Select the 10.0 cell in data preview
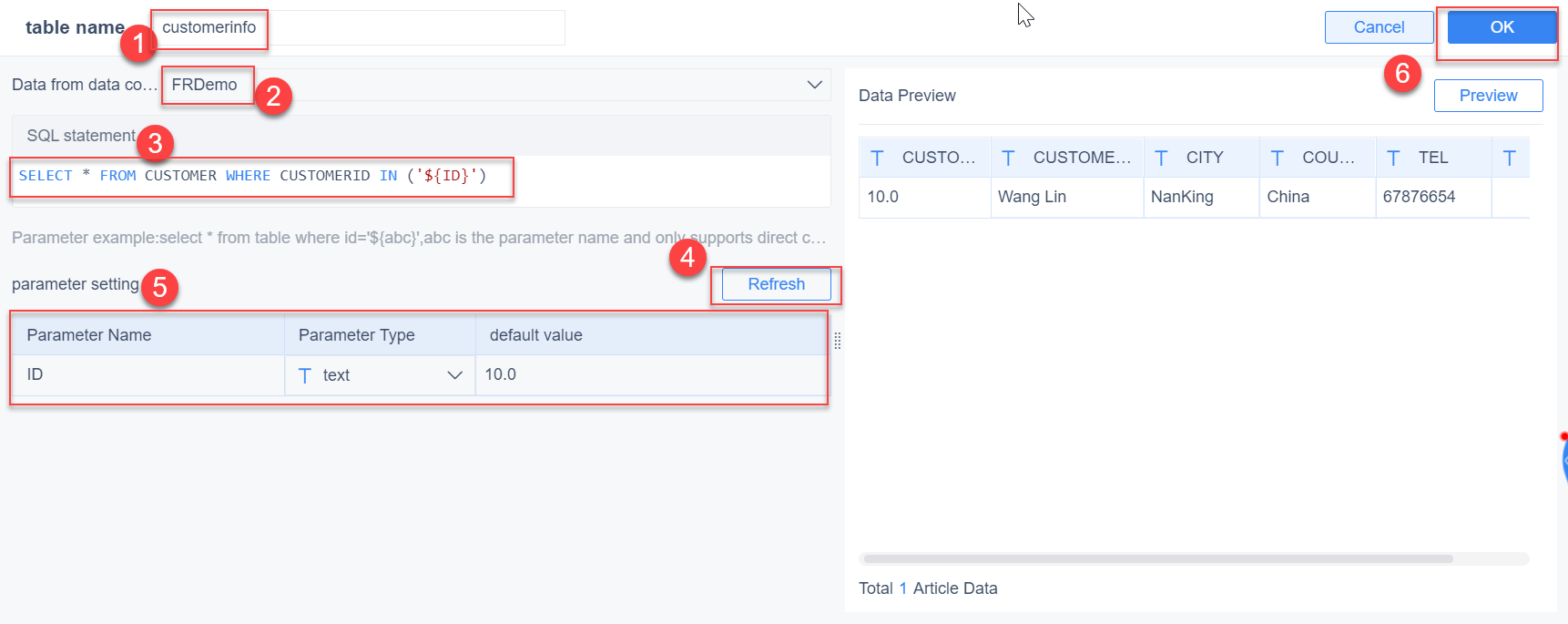The height and width of the screenshot is (624, 1568). coord(924,197)
